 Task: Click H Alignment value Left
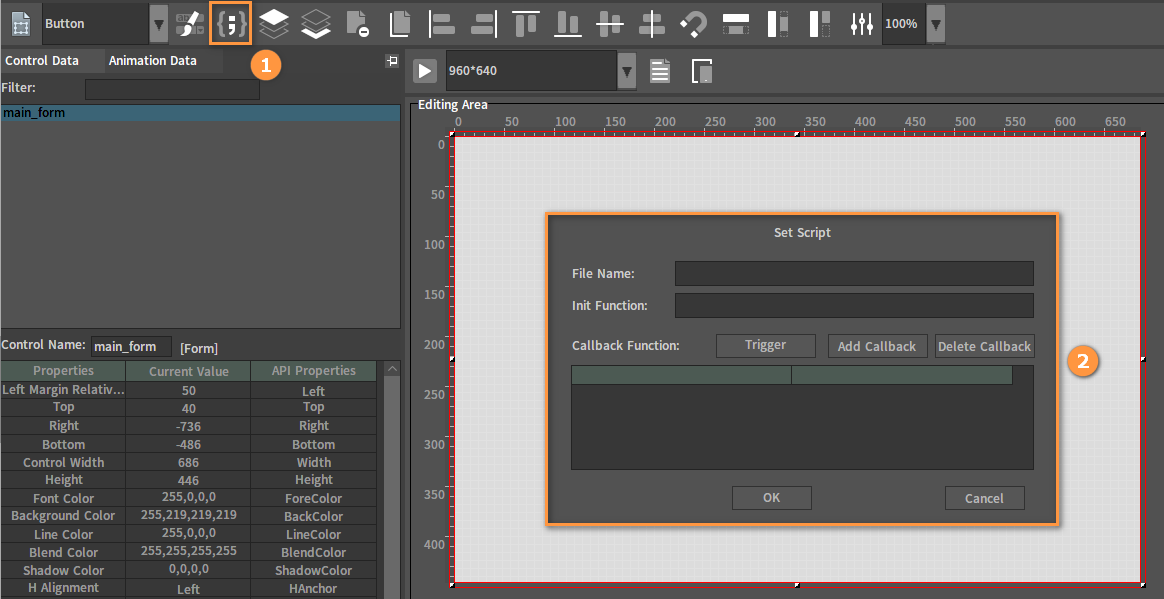tap(189, 589)
